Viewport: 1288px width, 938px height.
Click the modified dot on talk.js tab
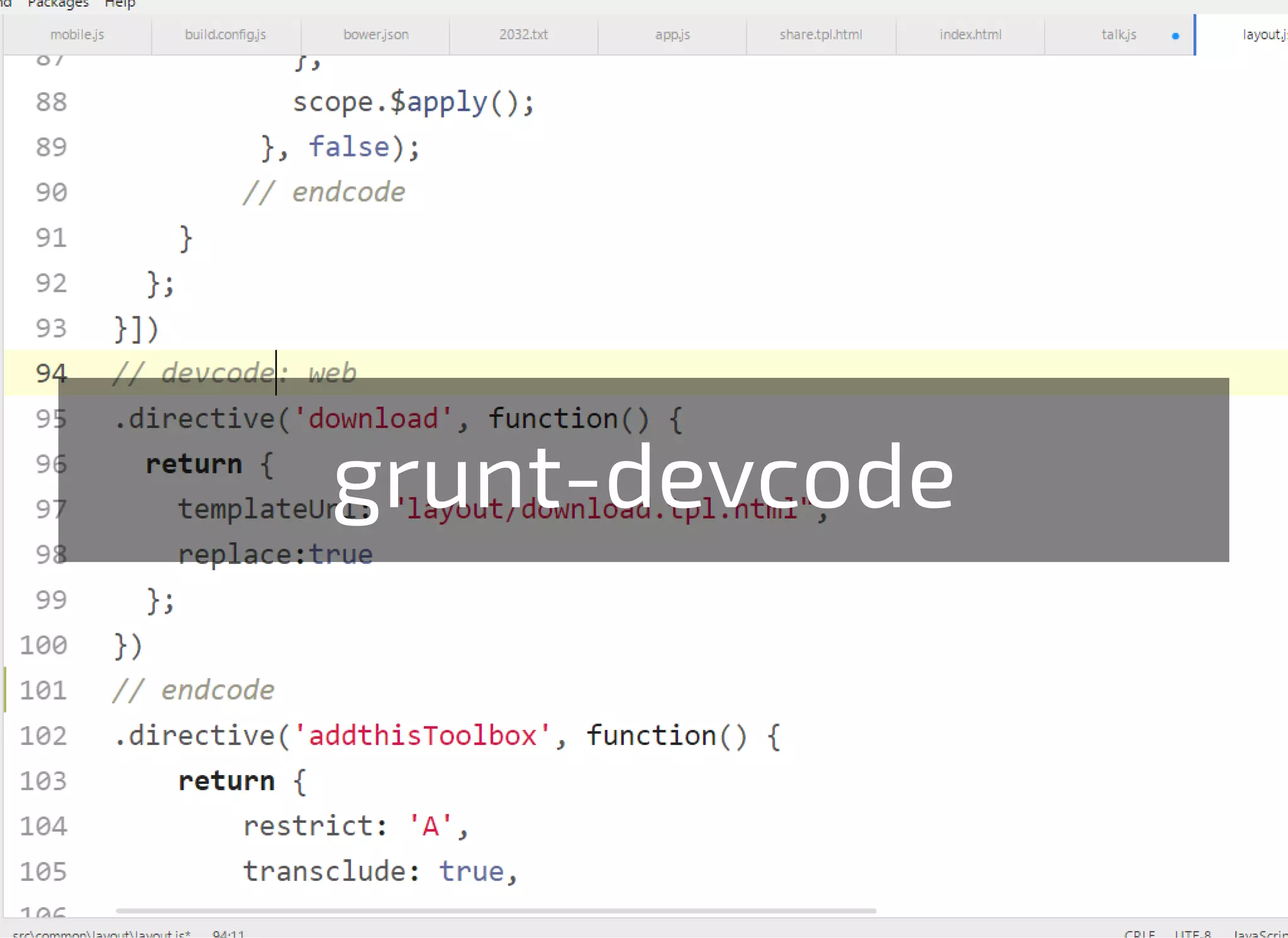[x=1175, y=36]
